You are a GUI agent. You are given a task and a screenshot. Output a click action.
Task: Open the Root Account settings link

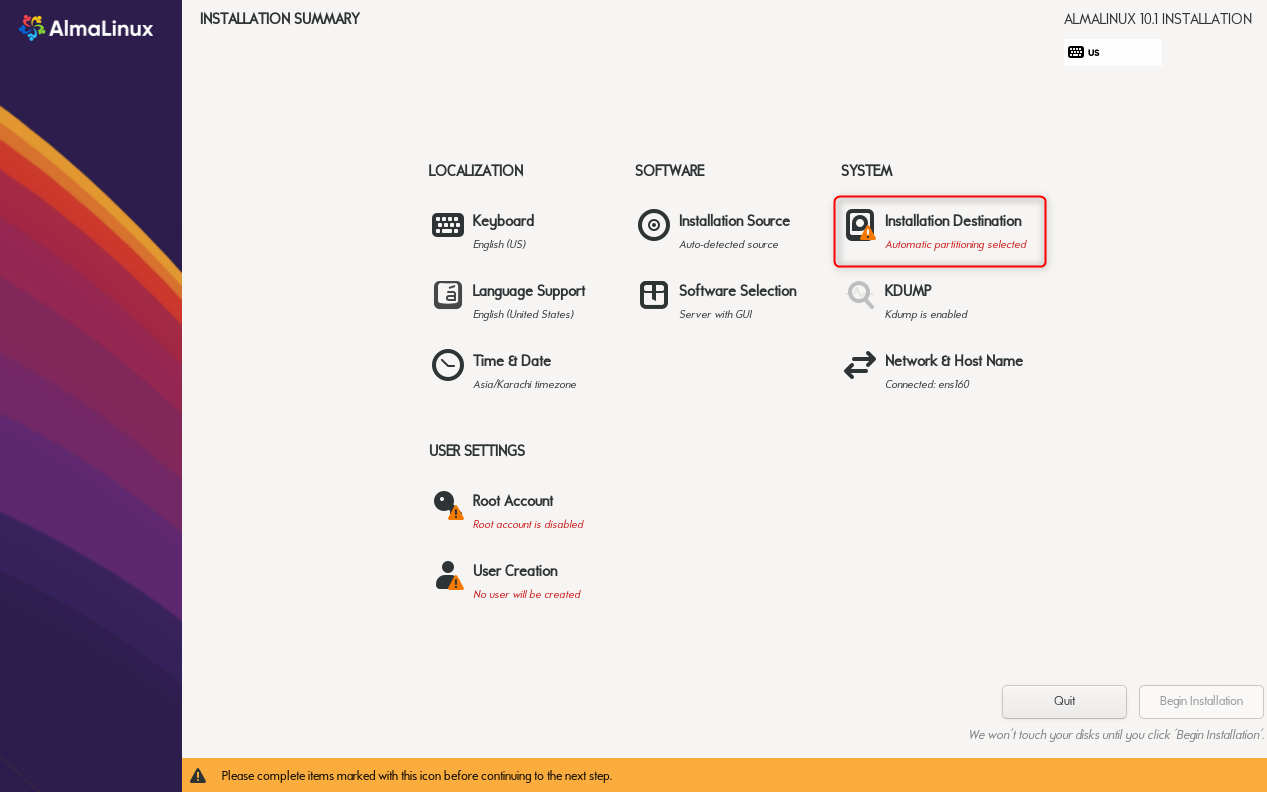[x=512, y=500]
